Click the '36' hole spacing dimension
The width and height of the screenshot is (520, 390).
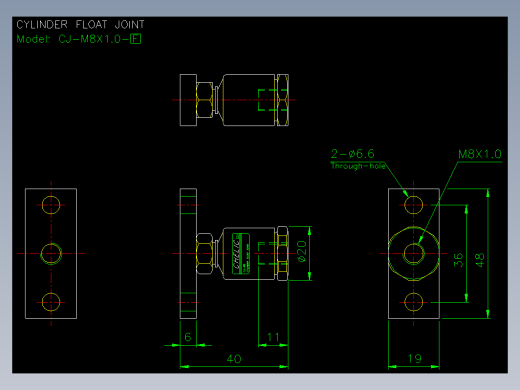459,260
